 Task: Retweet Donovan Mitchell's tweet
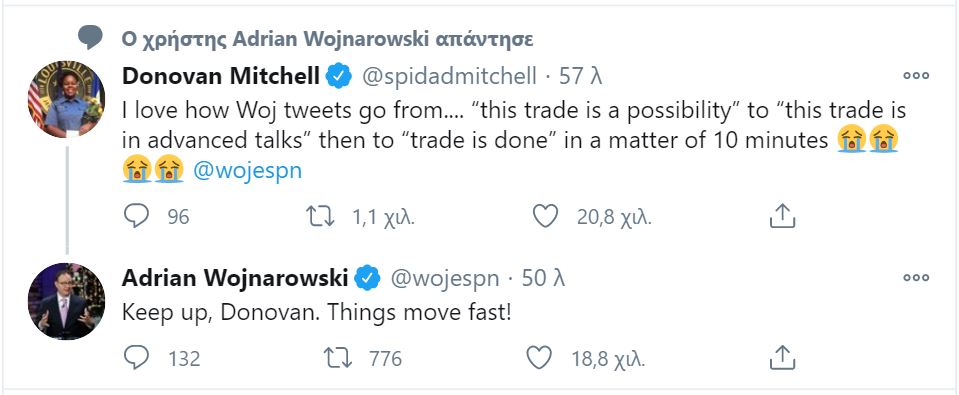point(320,216)
